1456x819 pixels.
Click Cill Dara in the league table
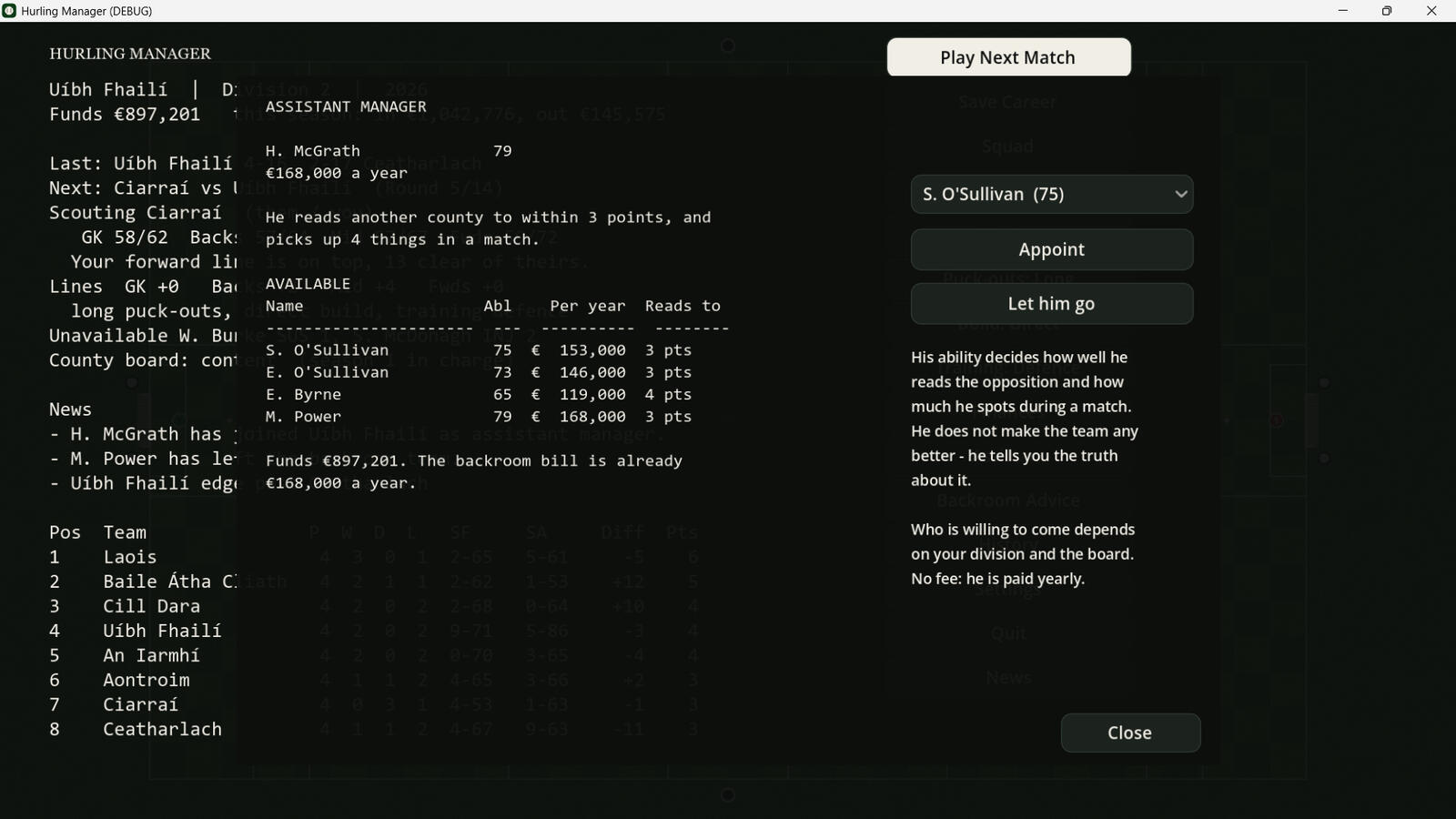coord(152,606)
